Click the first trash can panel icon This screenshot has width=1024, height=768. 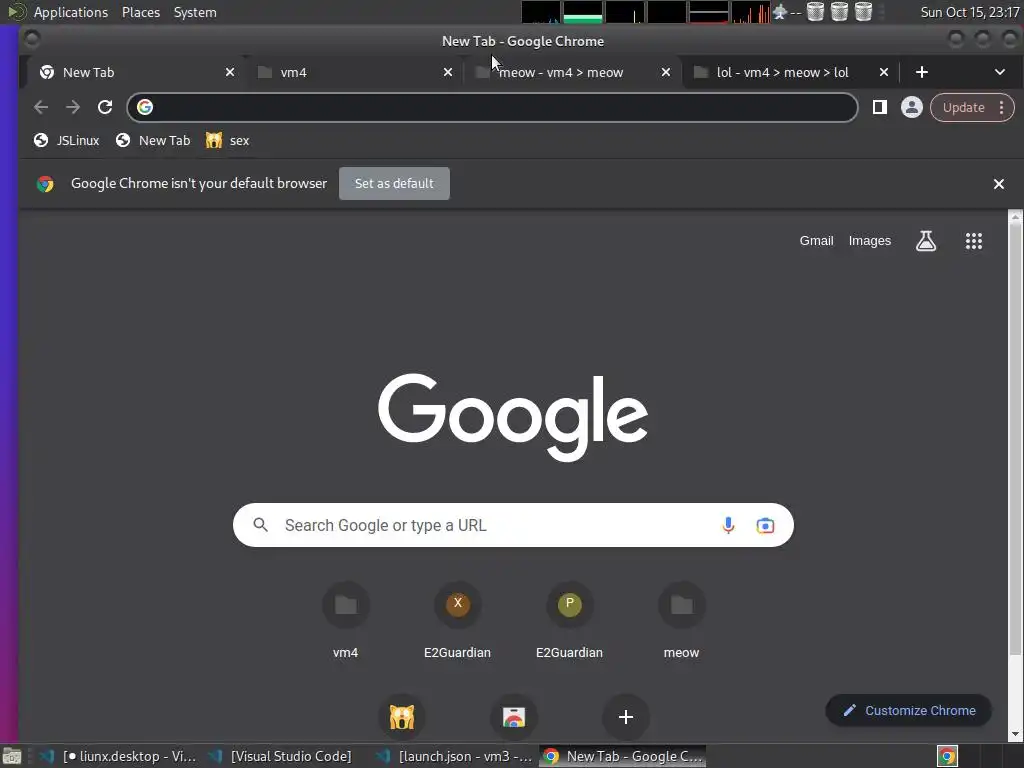[x=815, y=12]
